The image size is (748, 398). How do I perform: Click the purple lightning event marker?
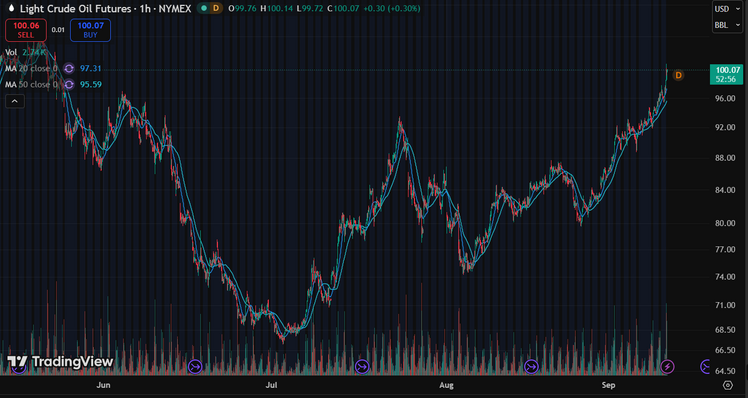pos(667,367)
